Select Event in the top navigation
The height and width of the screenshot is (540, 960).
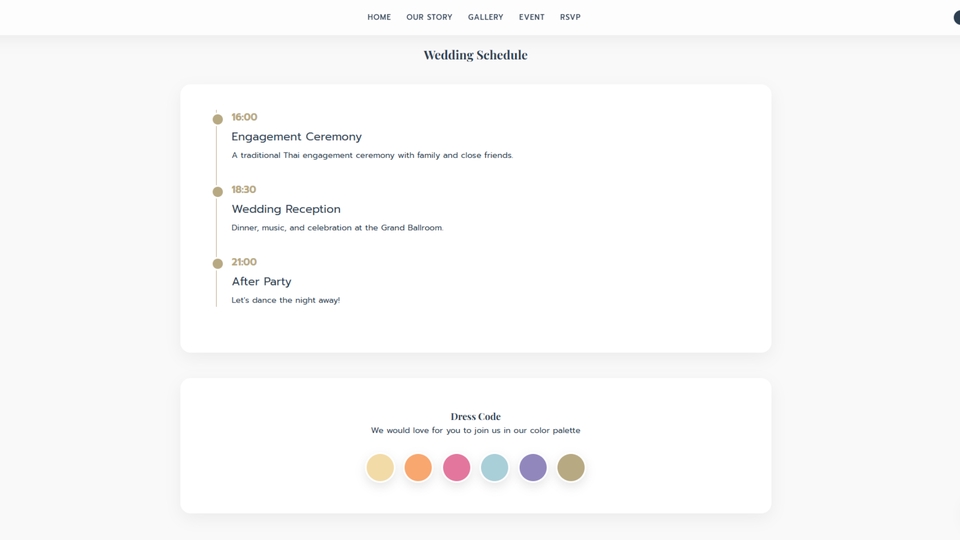tap(531, 17)
